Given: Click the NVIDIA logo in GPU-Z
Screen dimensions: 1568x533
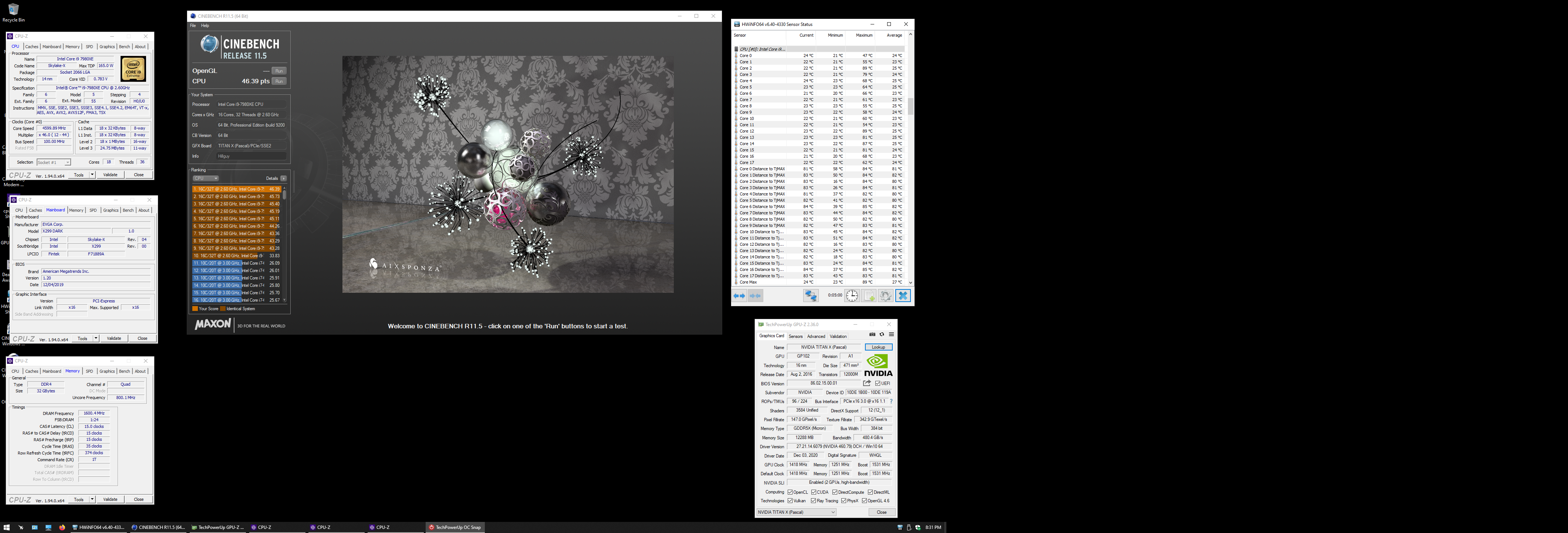Looking at the screenshot, I should click(878, 365).
